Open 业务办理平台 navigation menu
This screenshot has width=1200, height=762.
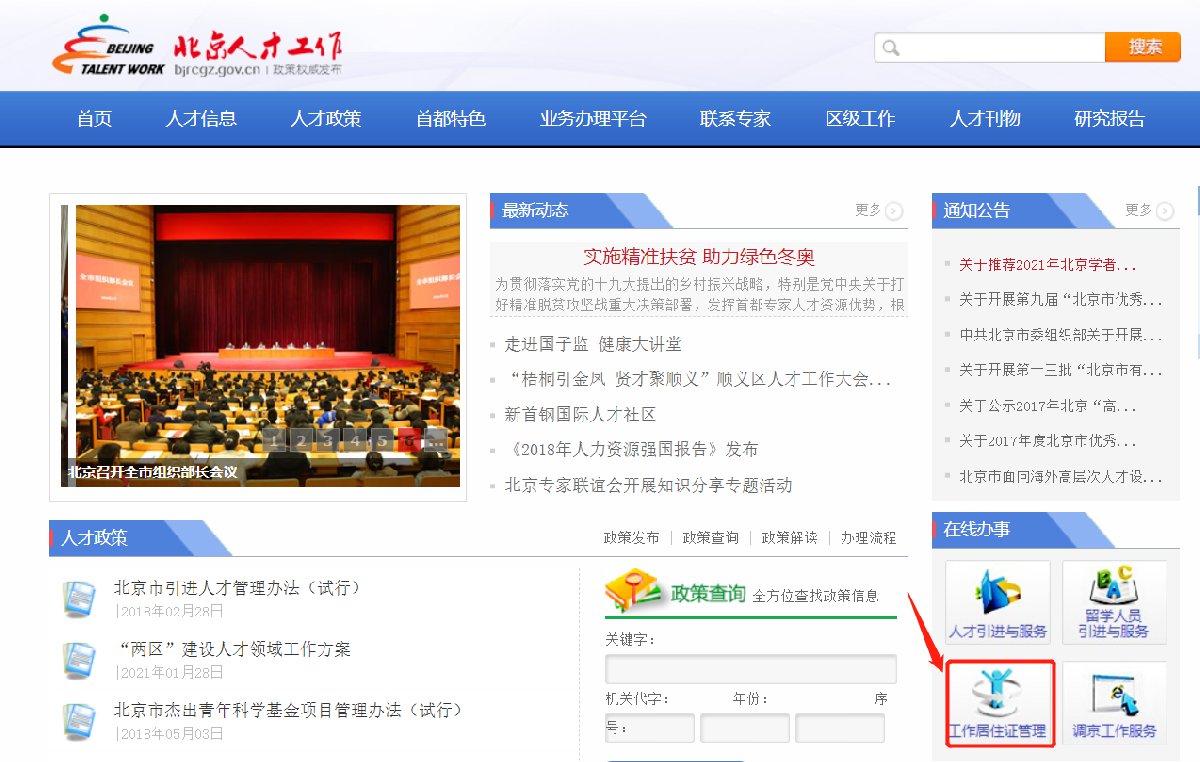[593, 119]
